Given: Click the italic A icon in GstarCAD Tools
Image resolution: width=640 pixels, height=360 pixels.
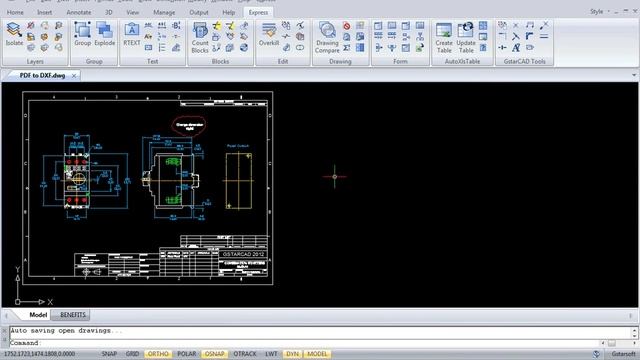Looking at the screenshot, I should [x=516, y=48].
